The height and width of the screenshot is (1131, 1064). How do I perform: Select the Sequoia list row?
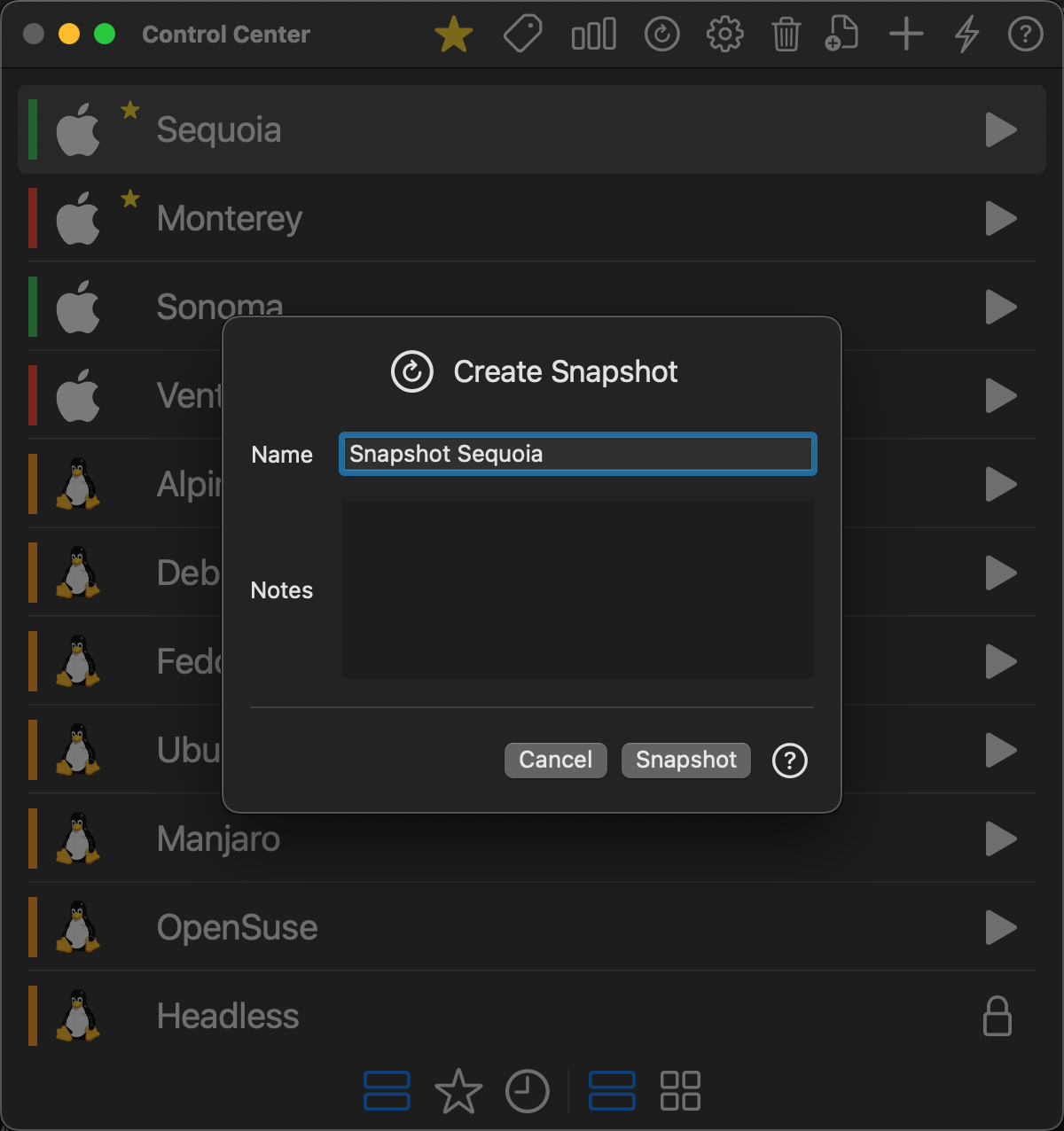click(x=532, y=129)
